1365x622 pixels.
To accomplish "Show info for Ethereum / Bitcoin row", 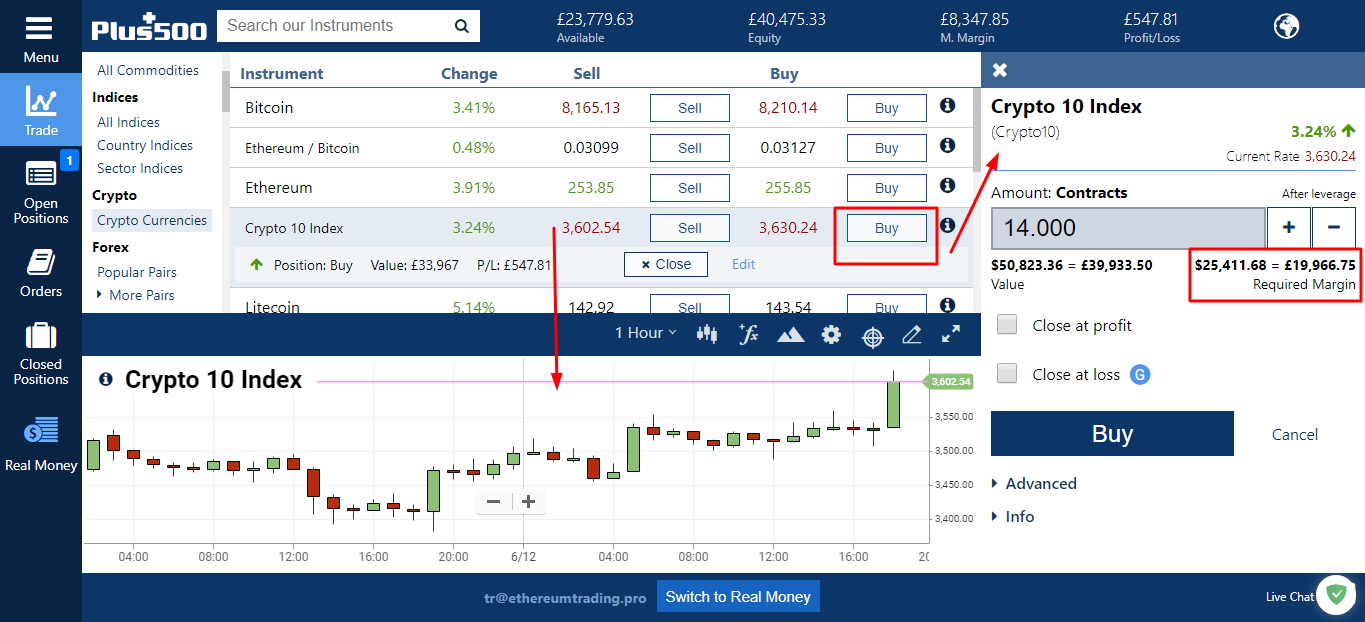I will [x=947, y=145].
